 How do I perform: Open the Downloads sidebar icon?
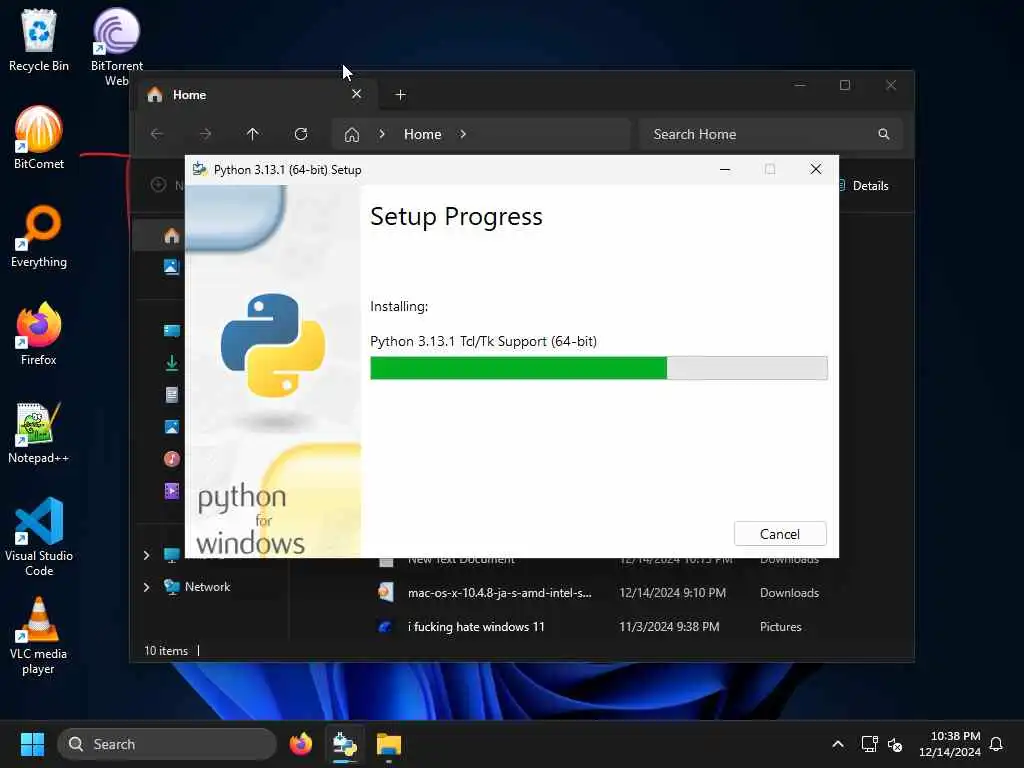pyautogui.click(x=172, y=363)
